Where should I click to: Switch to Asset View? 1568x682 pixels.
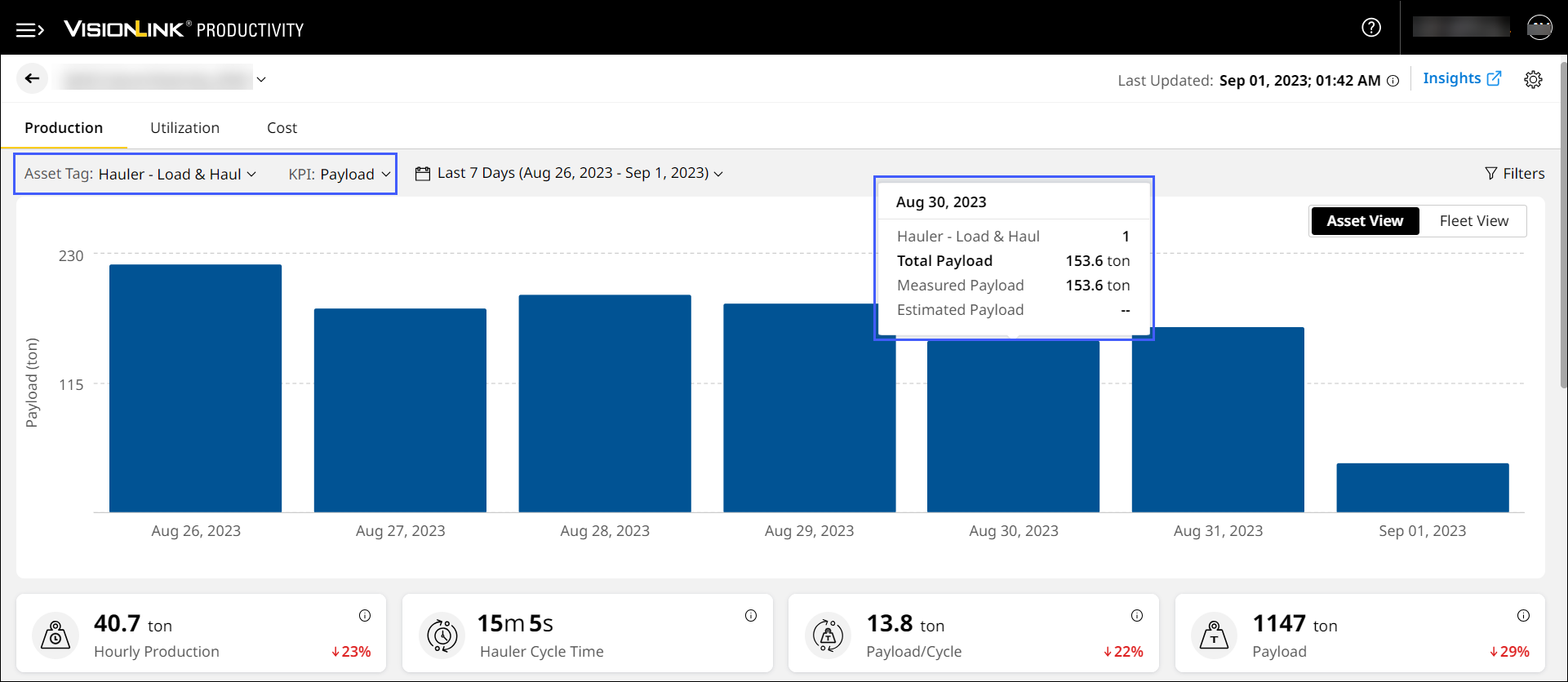click(x=1365, y=221)
